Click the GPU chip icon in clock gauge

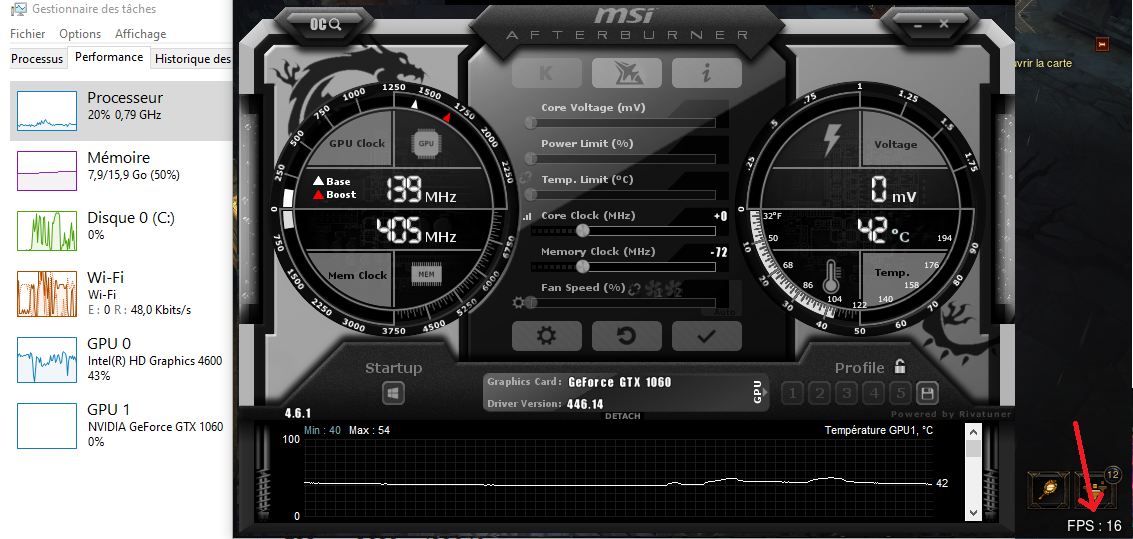[426, 143]
